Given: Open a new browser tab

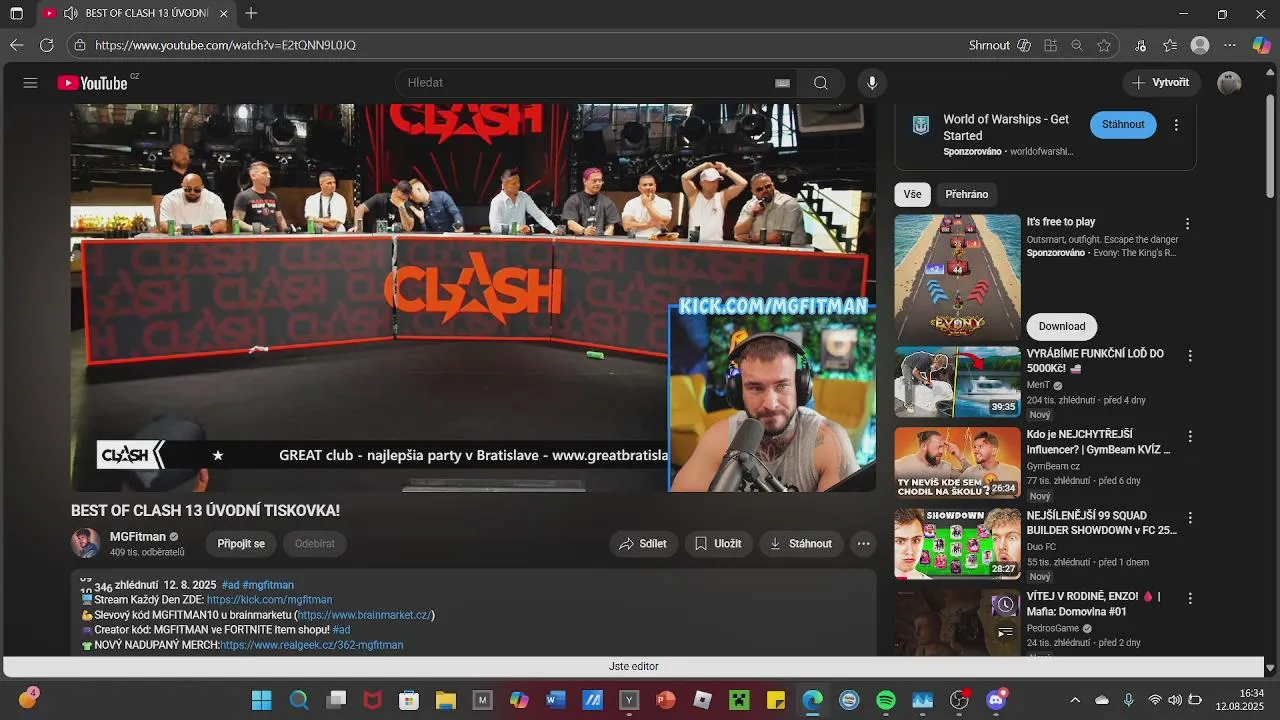Looking at the screenshot, I should tap(251, 14).
